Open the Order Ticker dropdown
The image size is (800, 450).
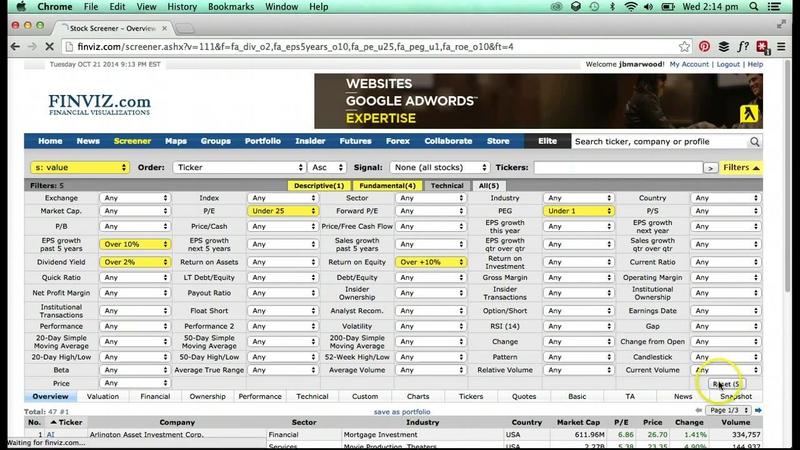coord(239,167)
